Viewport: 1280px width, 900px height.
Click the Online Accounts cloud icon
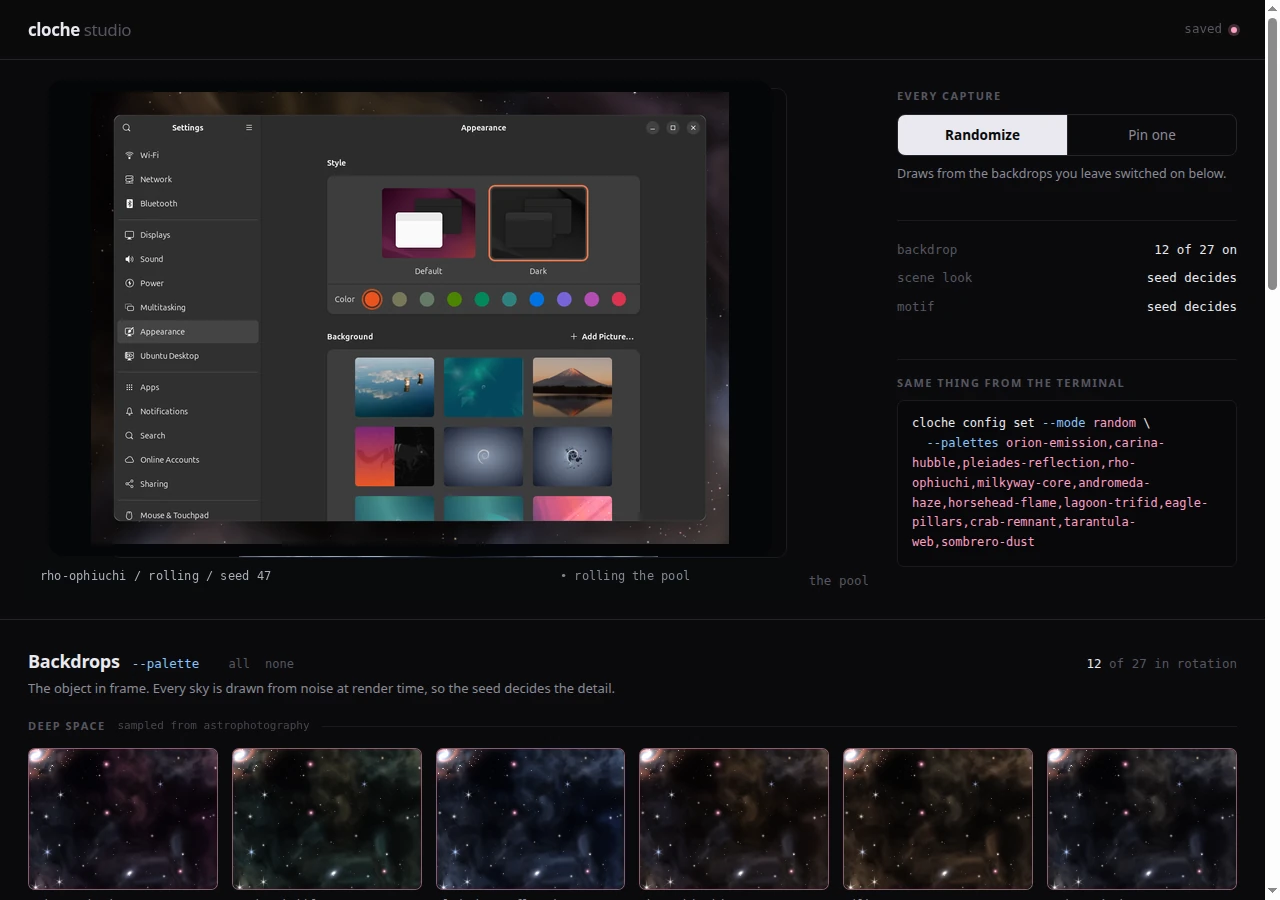(129, 459)
